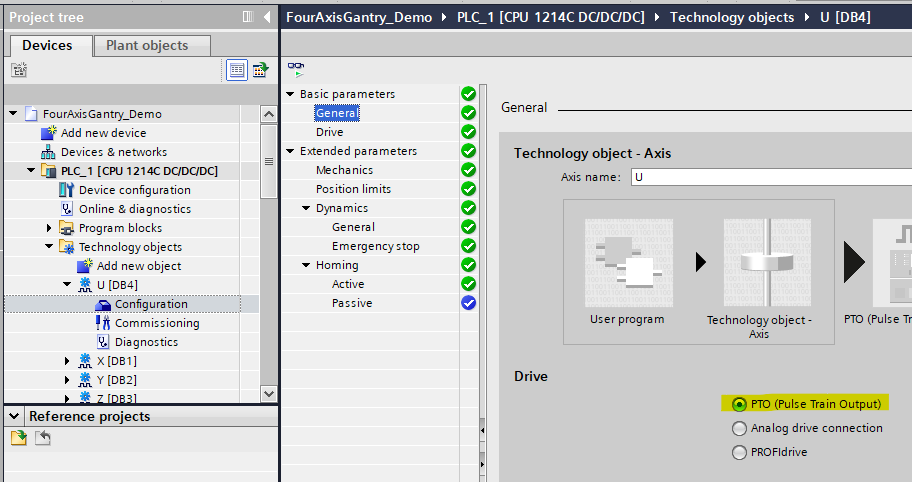Viewport: 912px width, 482px height.
Task: Collapse the Extended parameters section
Action: tap(290, 151)
